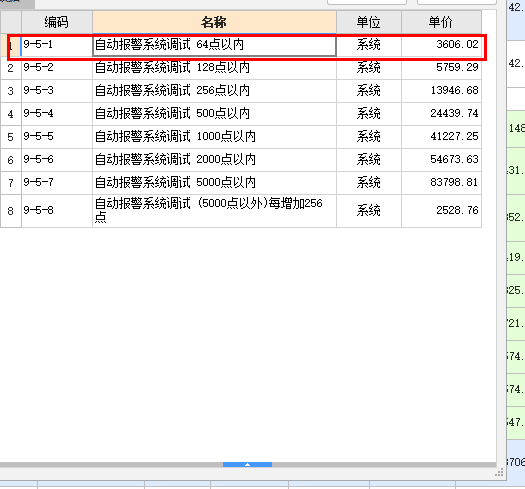Click row number 4 header
Viewport: 525px width, 489px height.
(11, 114)
